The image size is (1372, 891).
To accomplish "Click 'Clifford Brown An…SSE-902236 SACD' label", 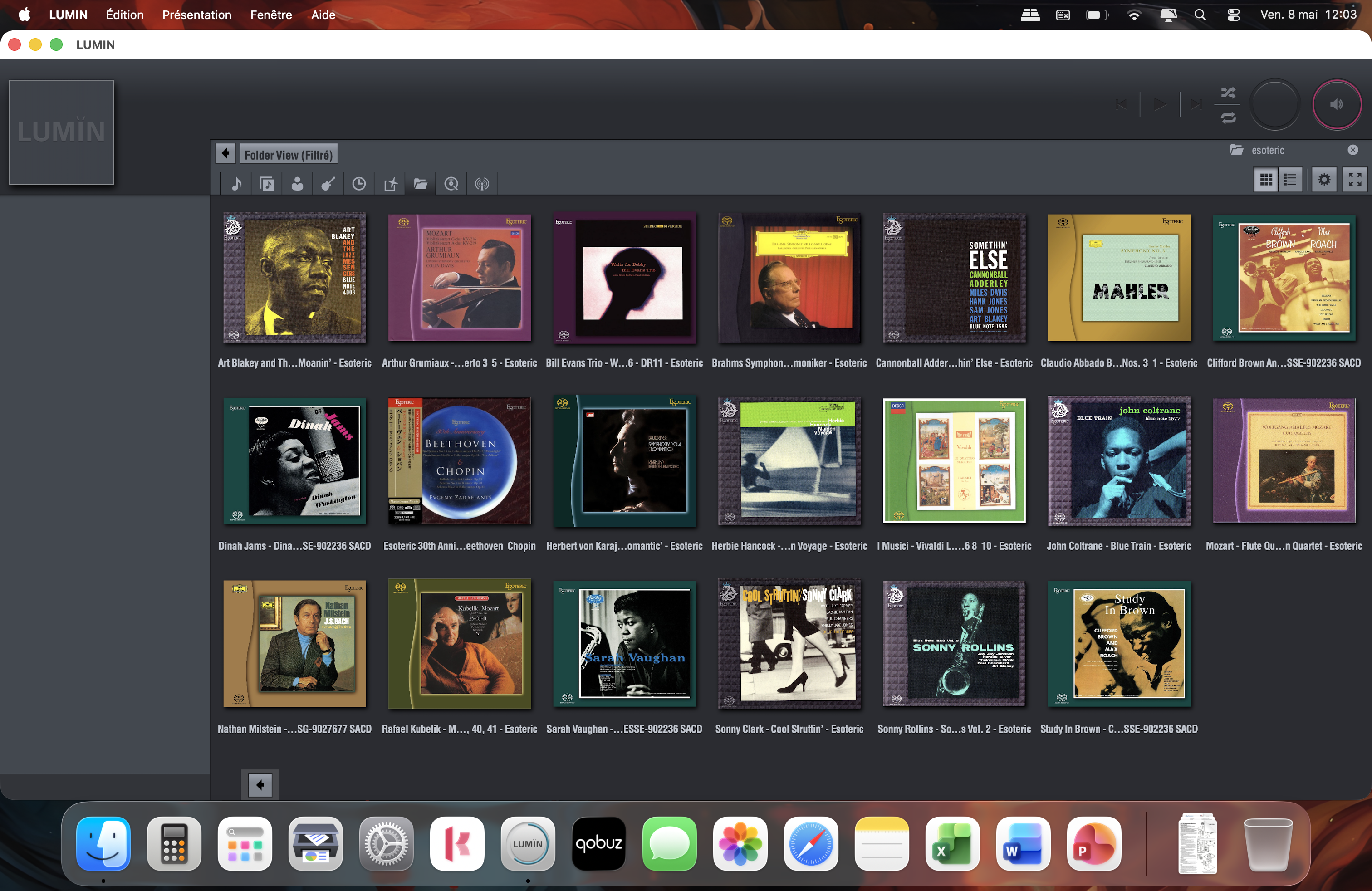I will pos(1284,363).
